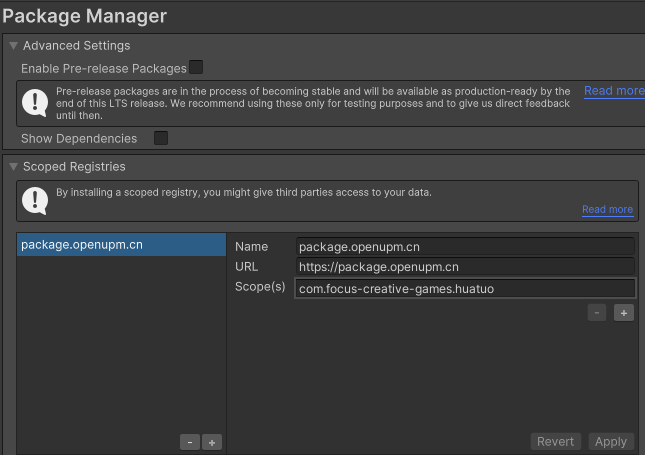Toggle the Show Dependencies checkbox
This screenshot has height=455, width=645.
click(161, 138)
